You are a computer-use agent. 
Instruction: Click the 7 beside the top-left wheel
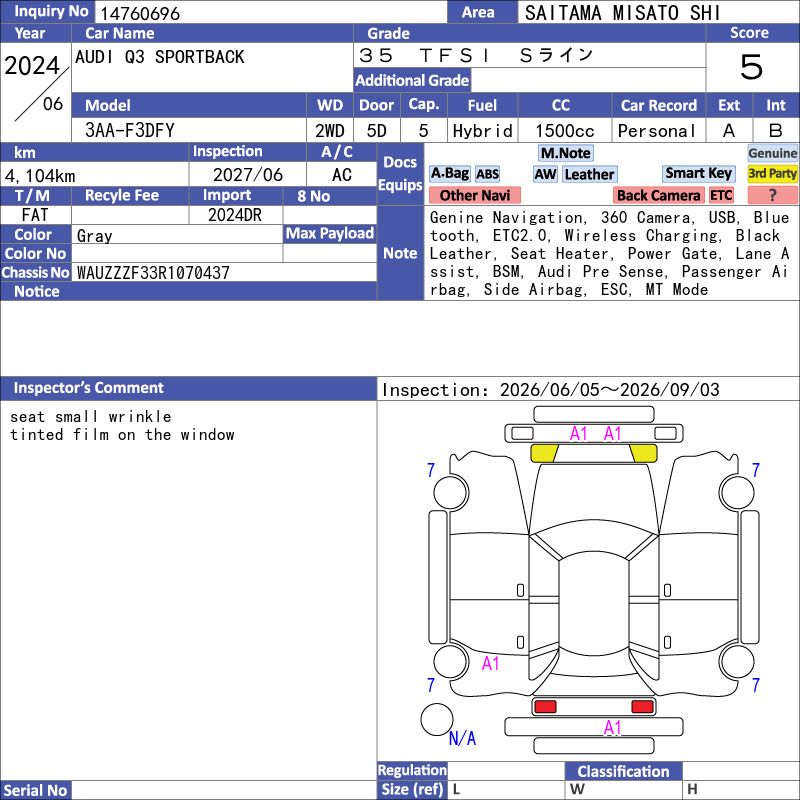(x=431, y=469)
